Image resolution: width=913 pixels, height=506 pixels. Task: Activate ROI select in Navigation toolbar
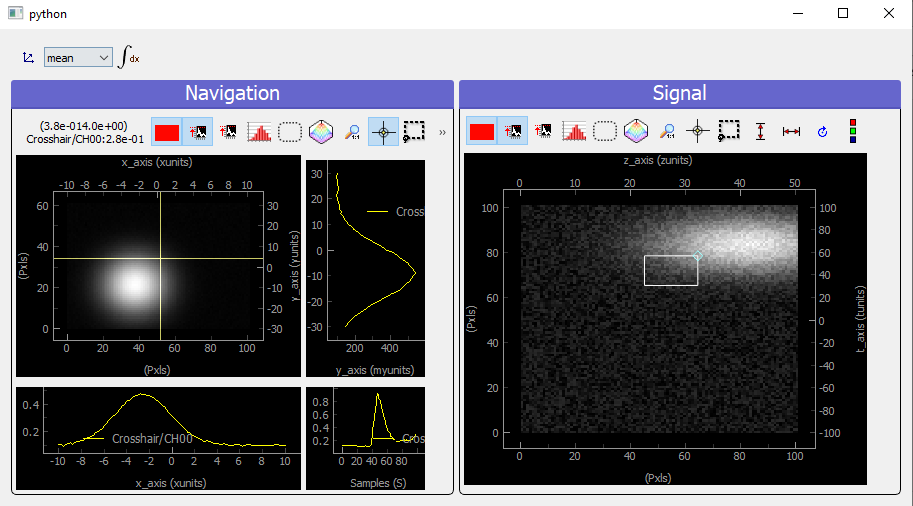pyautogui.click(x=414, y=132)
